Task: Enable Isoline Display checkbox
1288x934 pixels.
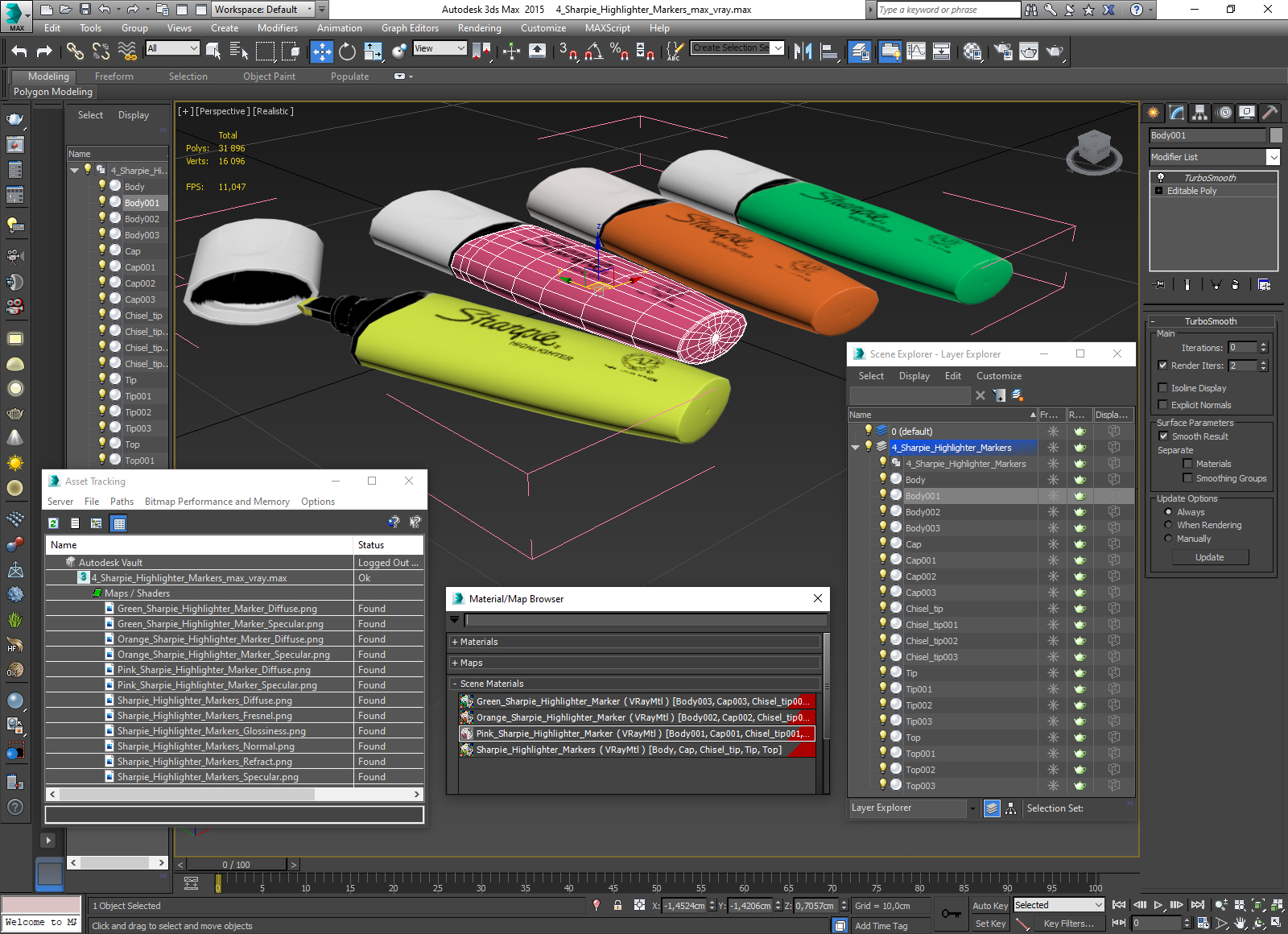Action: pyautogui.click(x=1162, y=388)
